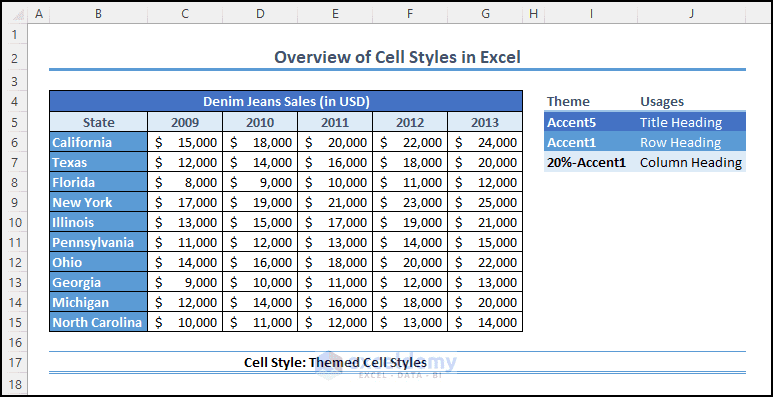Click the '2010' column heading
The width and height of the screenshot is (773, 397).
260,122
